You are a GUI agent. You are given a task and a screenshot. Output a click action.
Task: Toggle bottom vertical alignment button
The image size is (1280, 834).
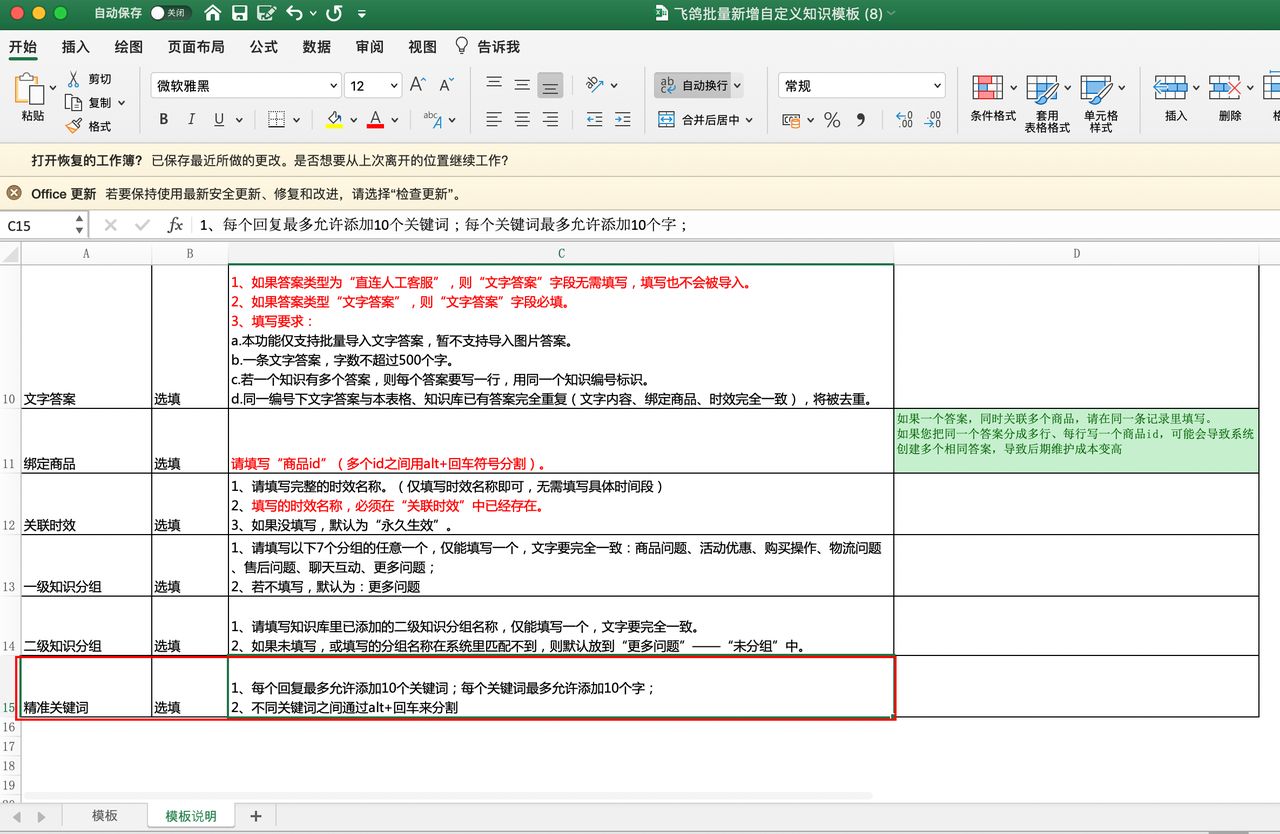(549, 86)
